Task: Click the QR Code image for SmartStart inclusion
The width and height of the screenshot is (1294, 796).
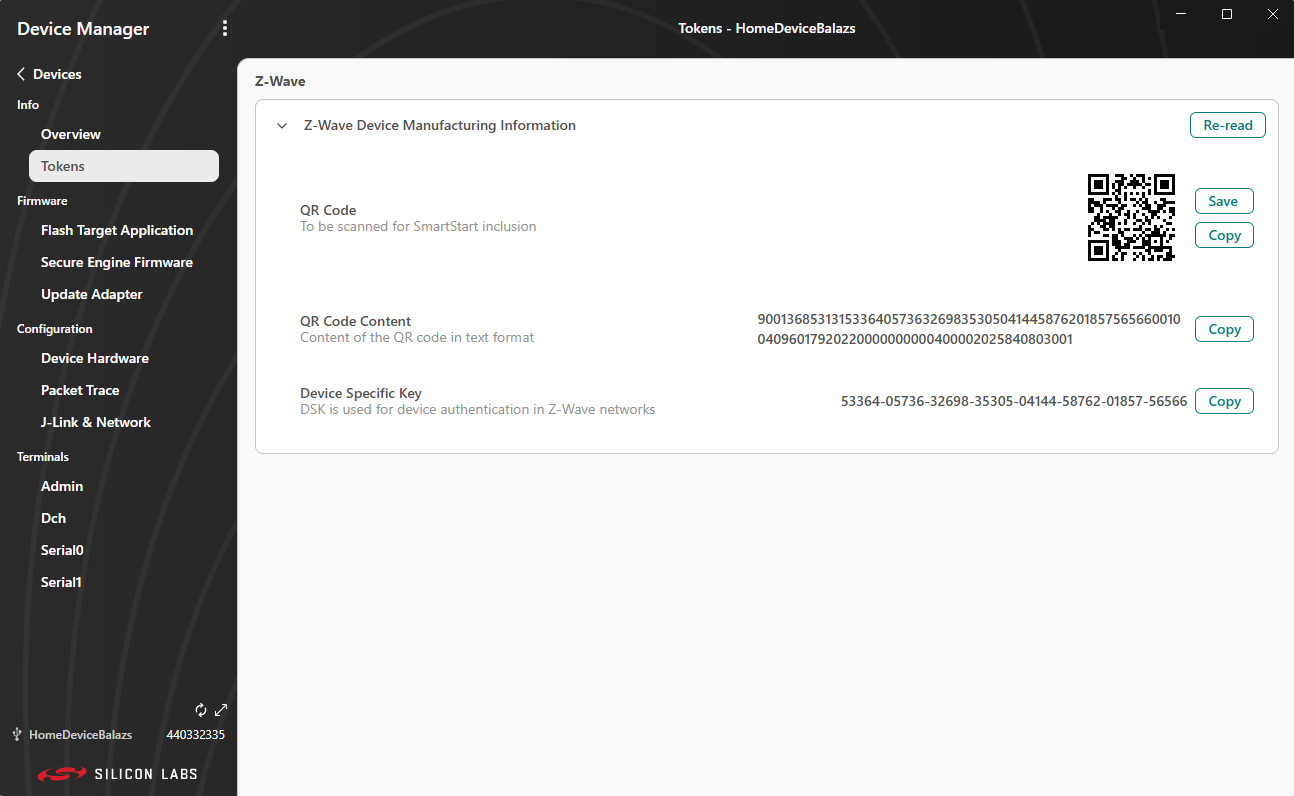Action: coord(1131,218)
